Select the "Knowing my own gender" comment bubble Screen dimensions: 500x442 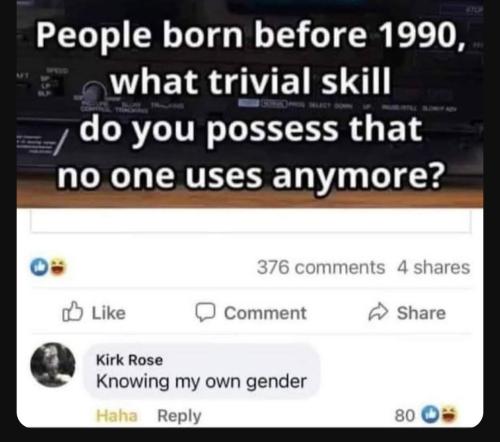(202, 371)
